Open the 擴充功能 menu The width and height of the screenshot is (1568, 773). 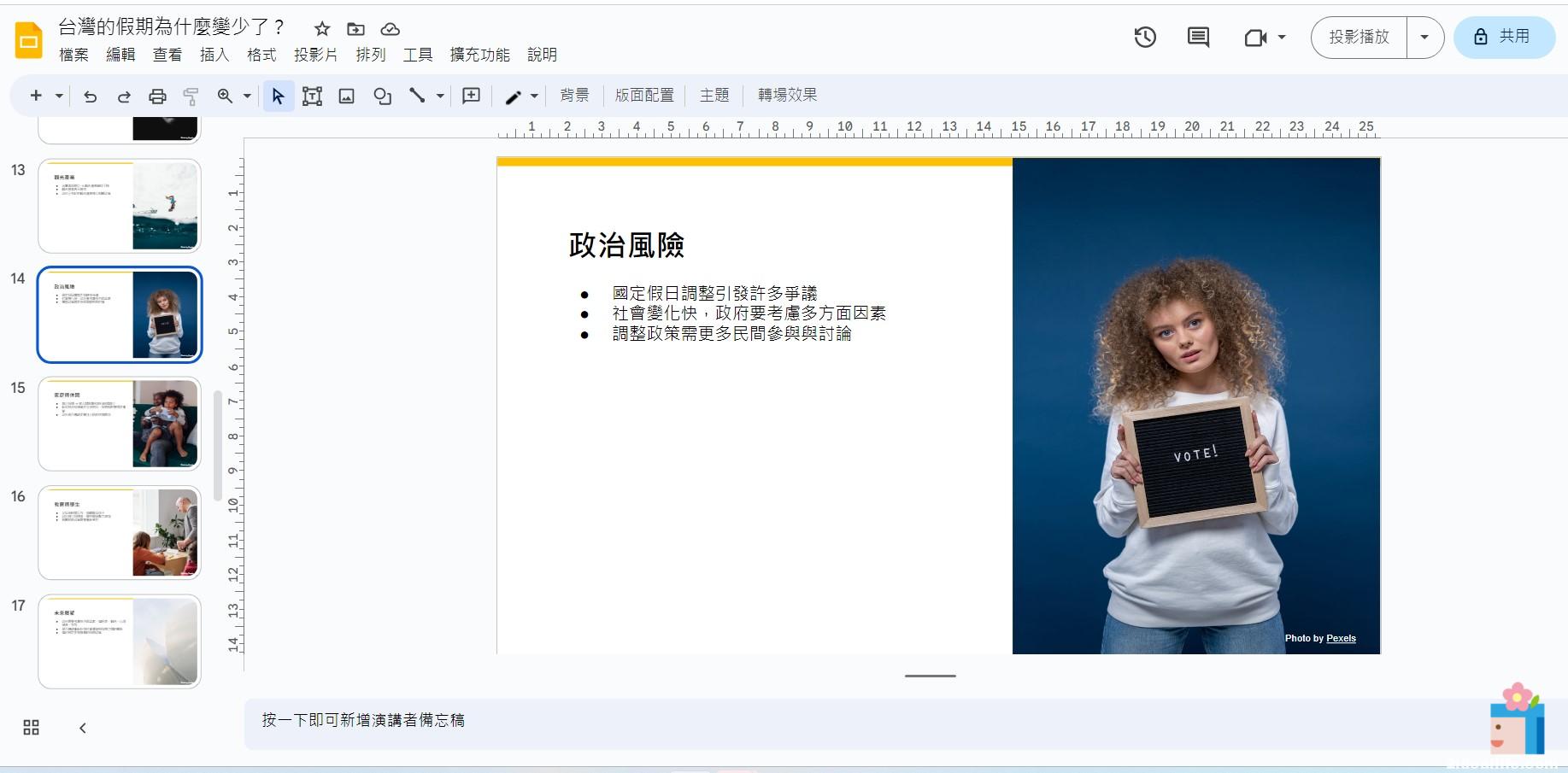click(479, 56)
